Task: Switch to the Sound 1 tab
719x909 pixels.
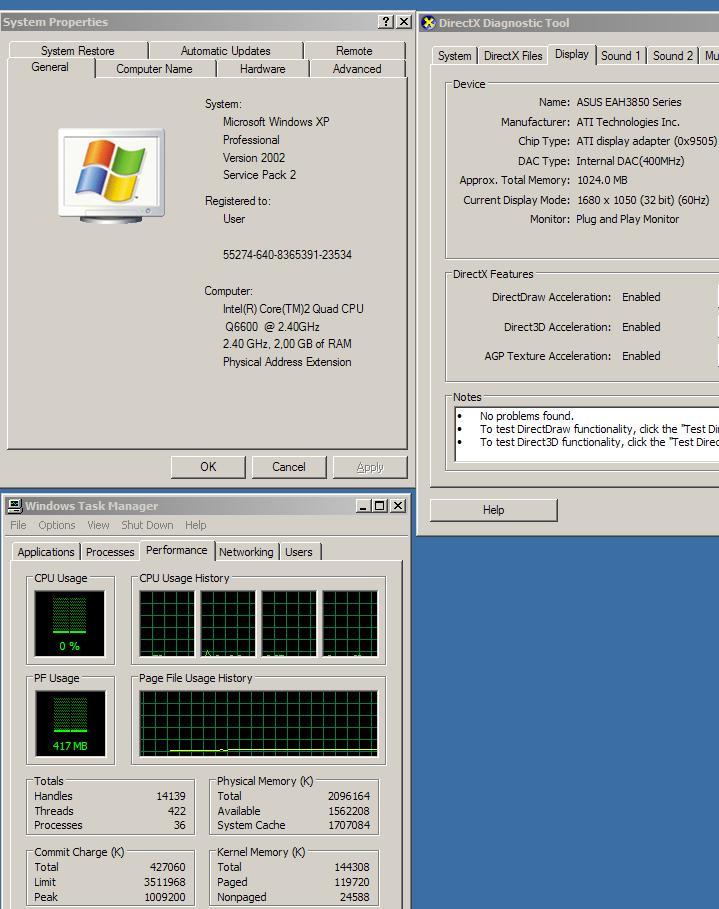Action: click(621, 56)
